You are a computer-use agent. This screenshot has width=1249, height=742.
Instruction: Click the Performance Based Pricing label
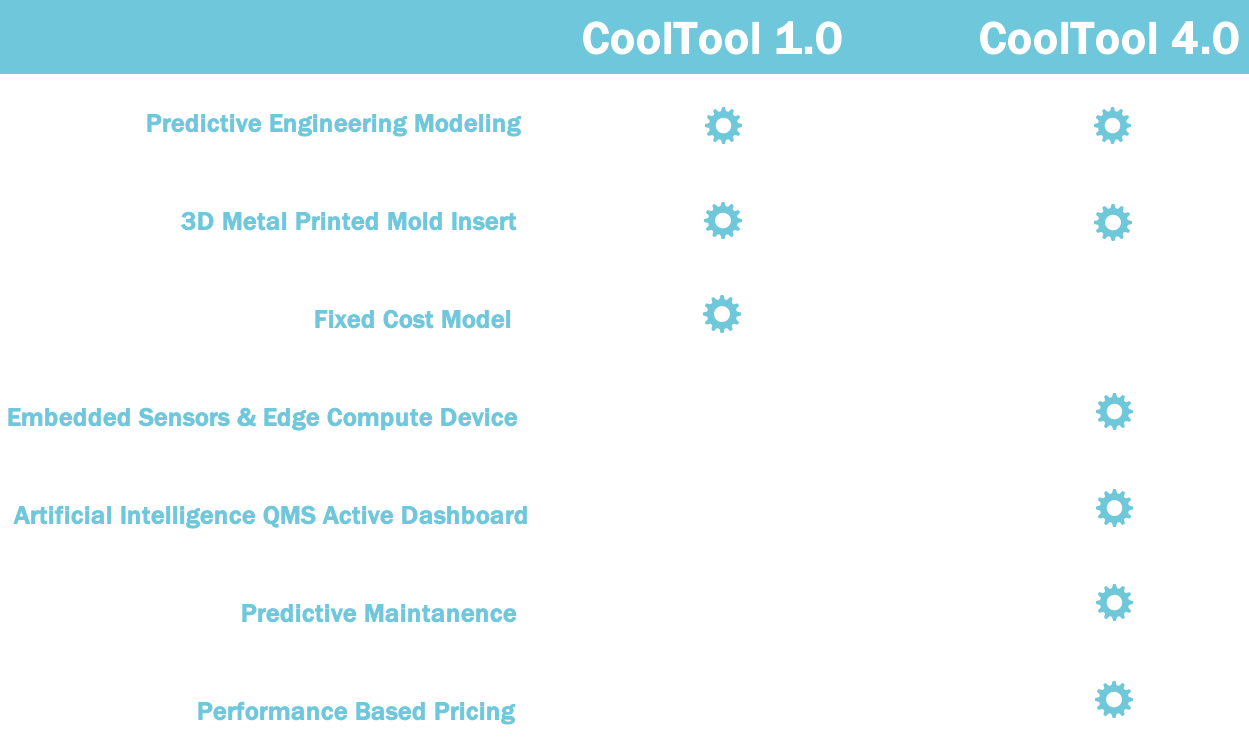pos(356,711)
